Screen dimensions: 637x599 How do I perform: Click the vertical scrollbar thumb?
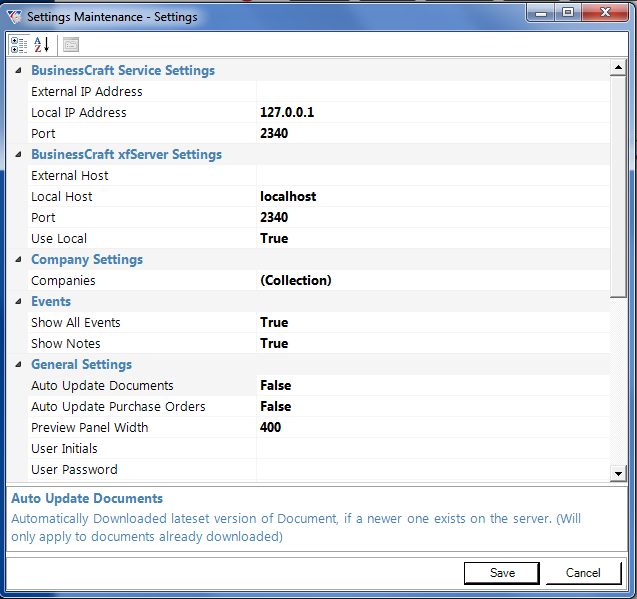click(618, 187)
